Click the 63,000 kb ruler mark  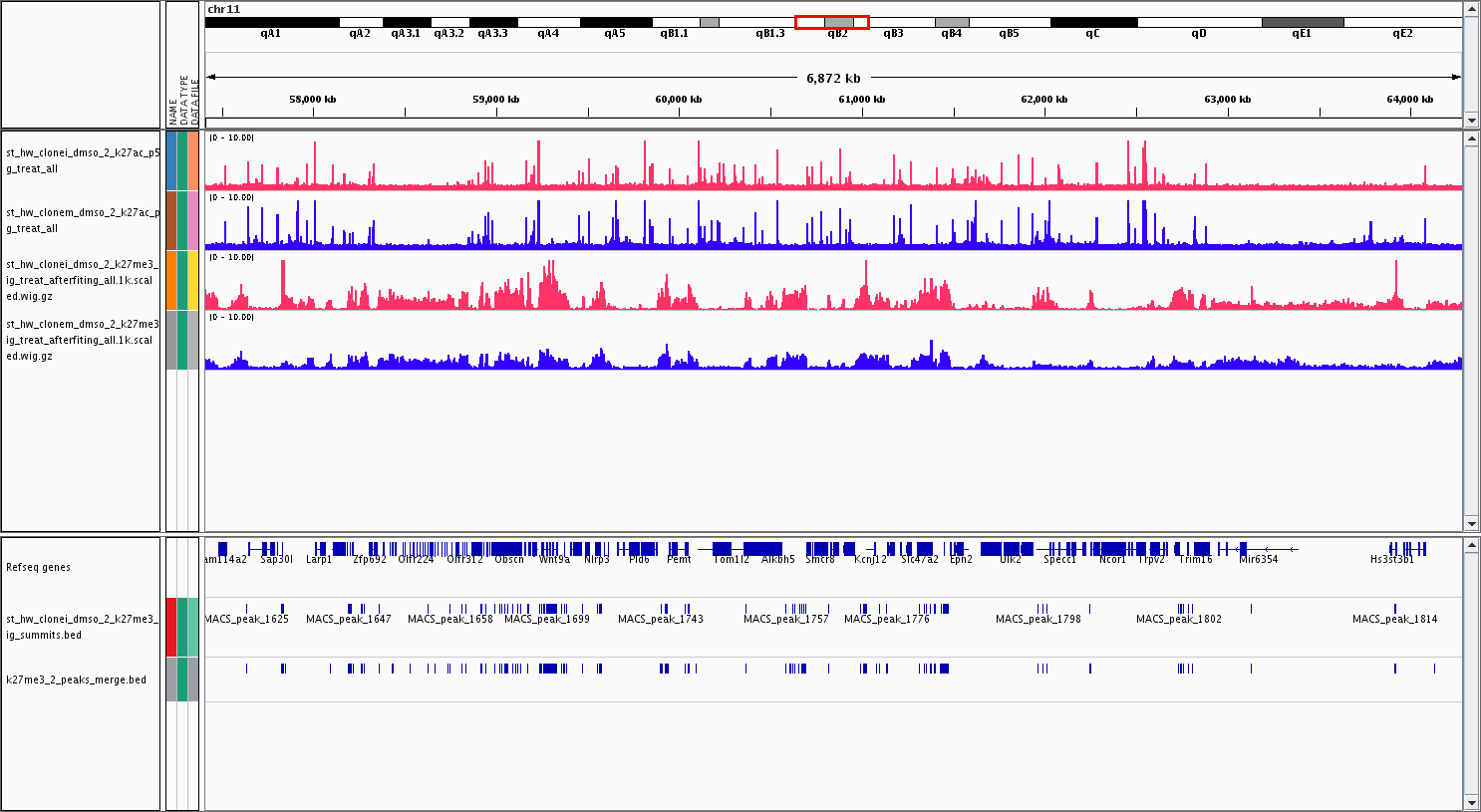1228,100
